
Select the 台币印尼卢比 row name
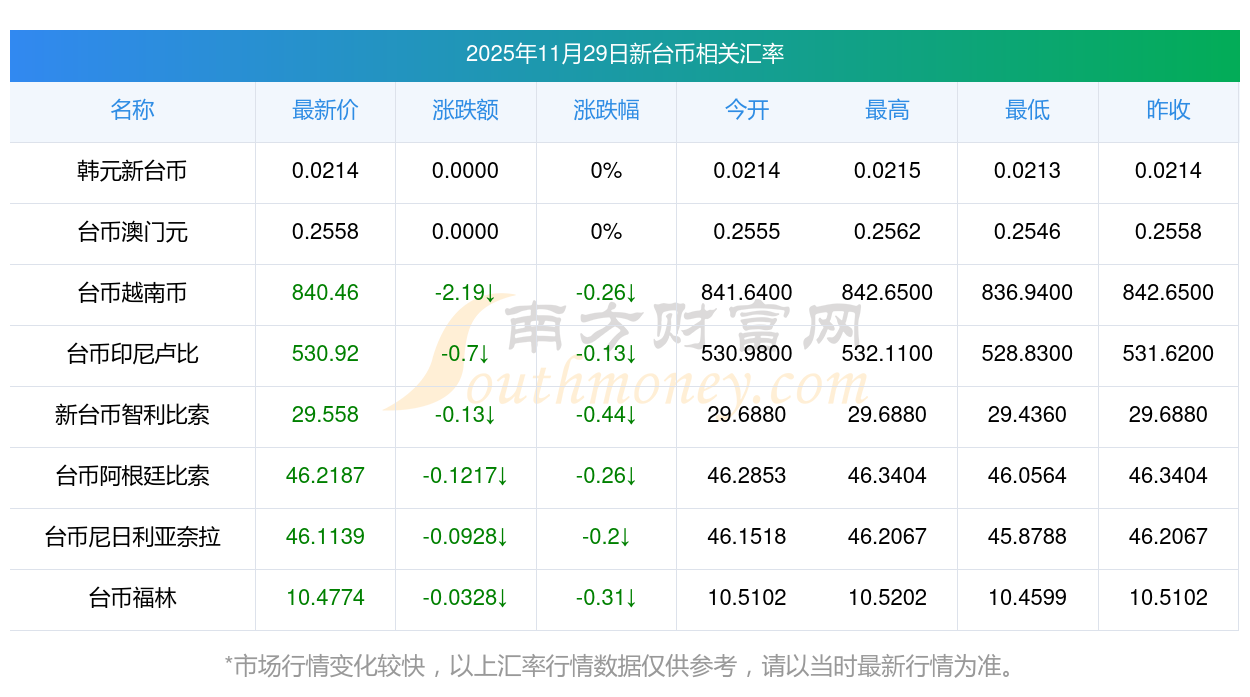tap(132, 354)
